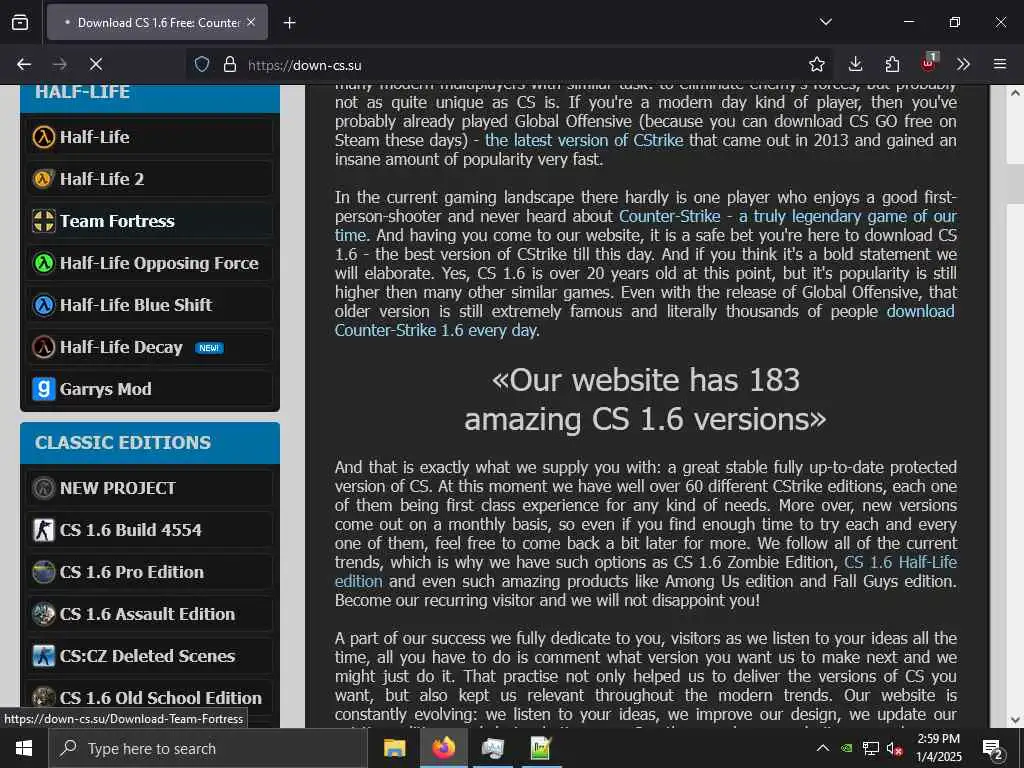Click the page scrollbar up arrow

click(1015, 93)
